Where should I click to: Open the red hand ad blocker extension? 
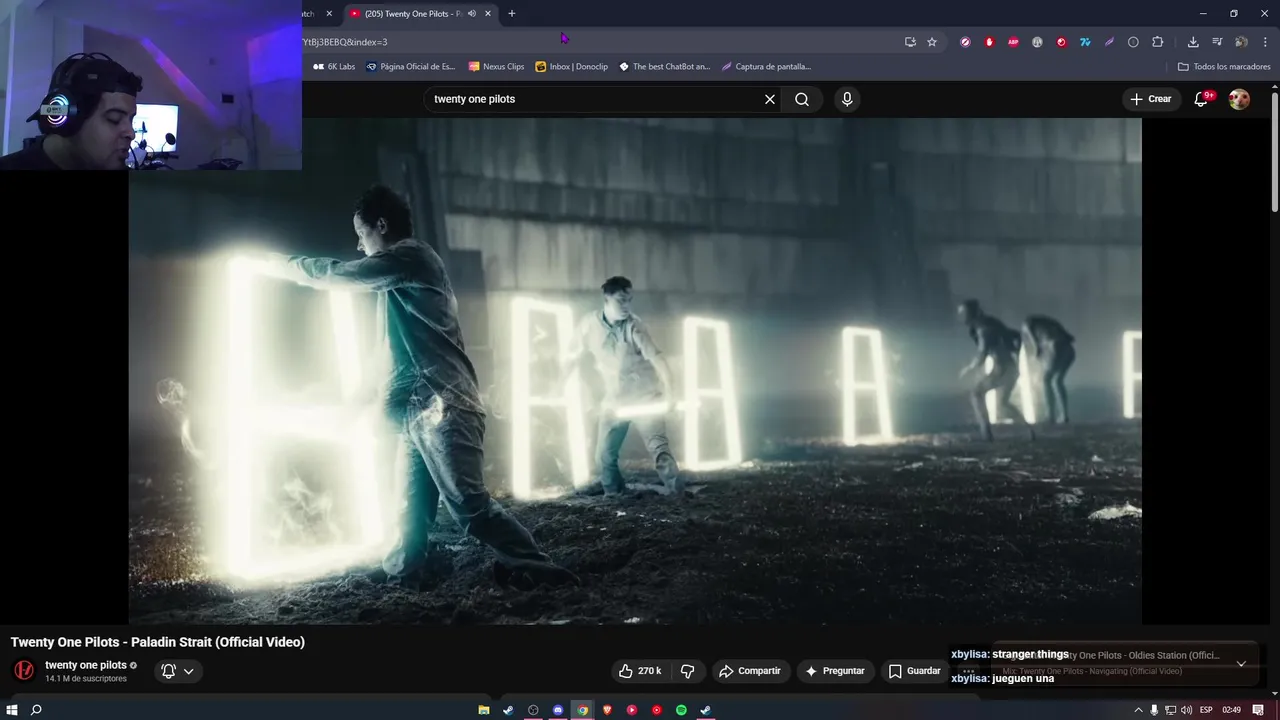(x=989, y=42)
